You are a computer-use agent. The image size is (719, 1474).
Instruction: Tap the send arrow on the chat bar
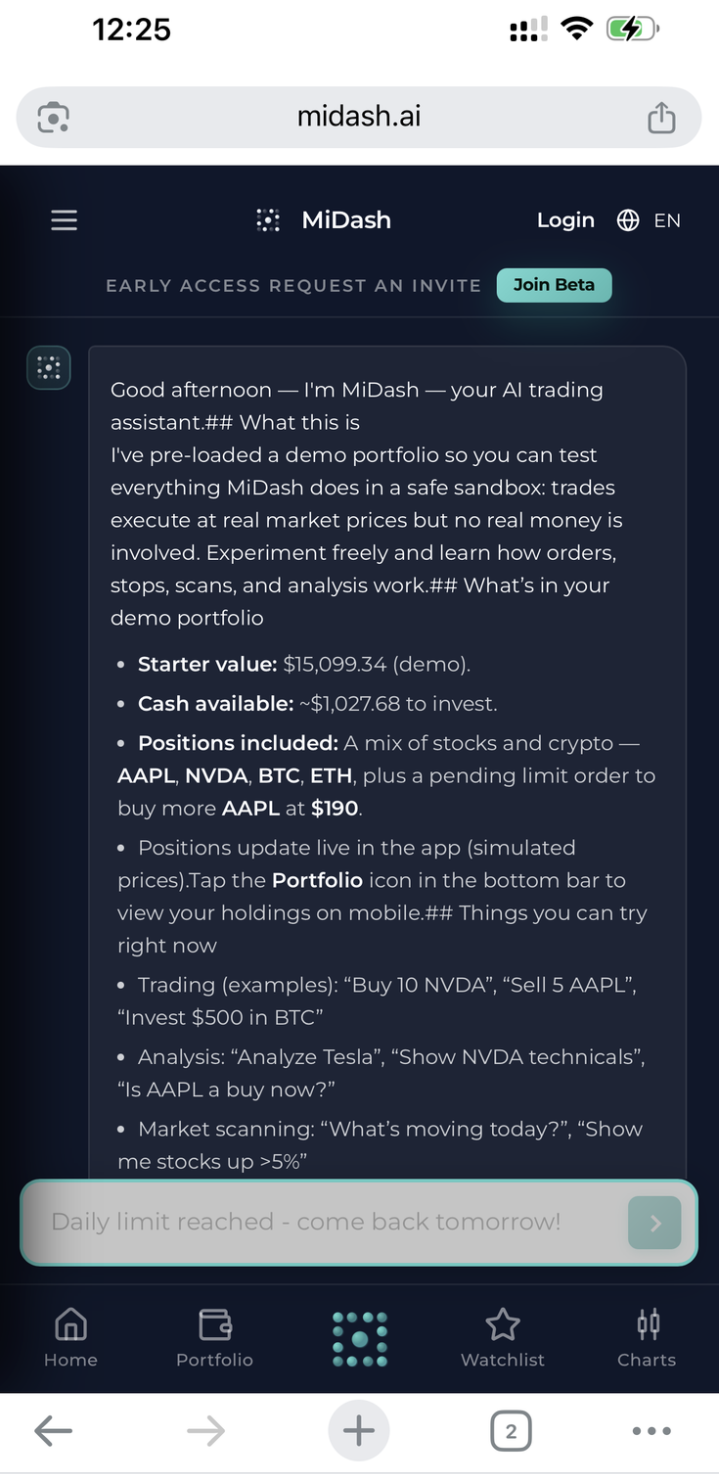(x=655, y=1222)
